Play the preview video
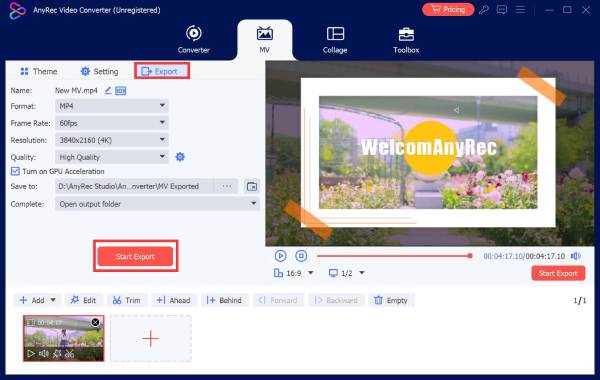The height and width of the screenshot is (380, 600). (x=280, y=256)
